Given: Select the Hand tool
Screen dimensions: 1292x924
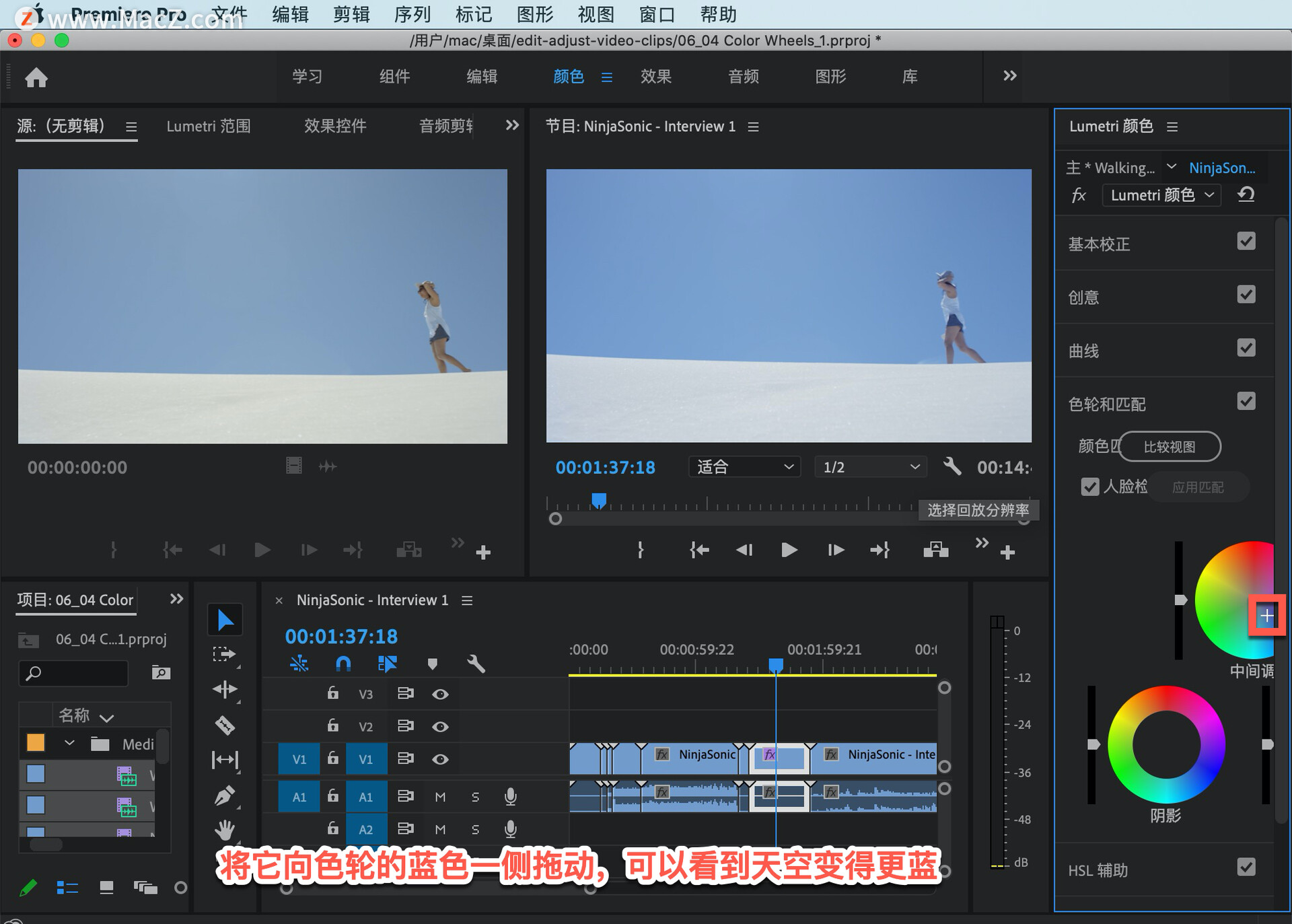Looking at the screenshot, I should pos(225,830).
